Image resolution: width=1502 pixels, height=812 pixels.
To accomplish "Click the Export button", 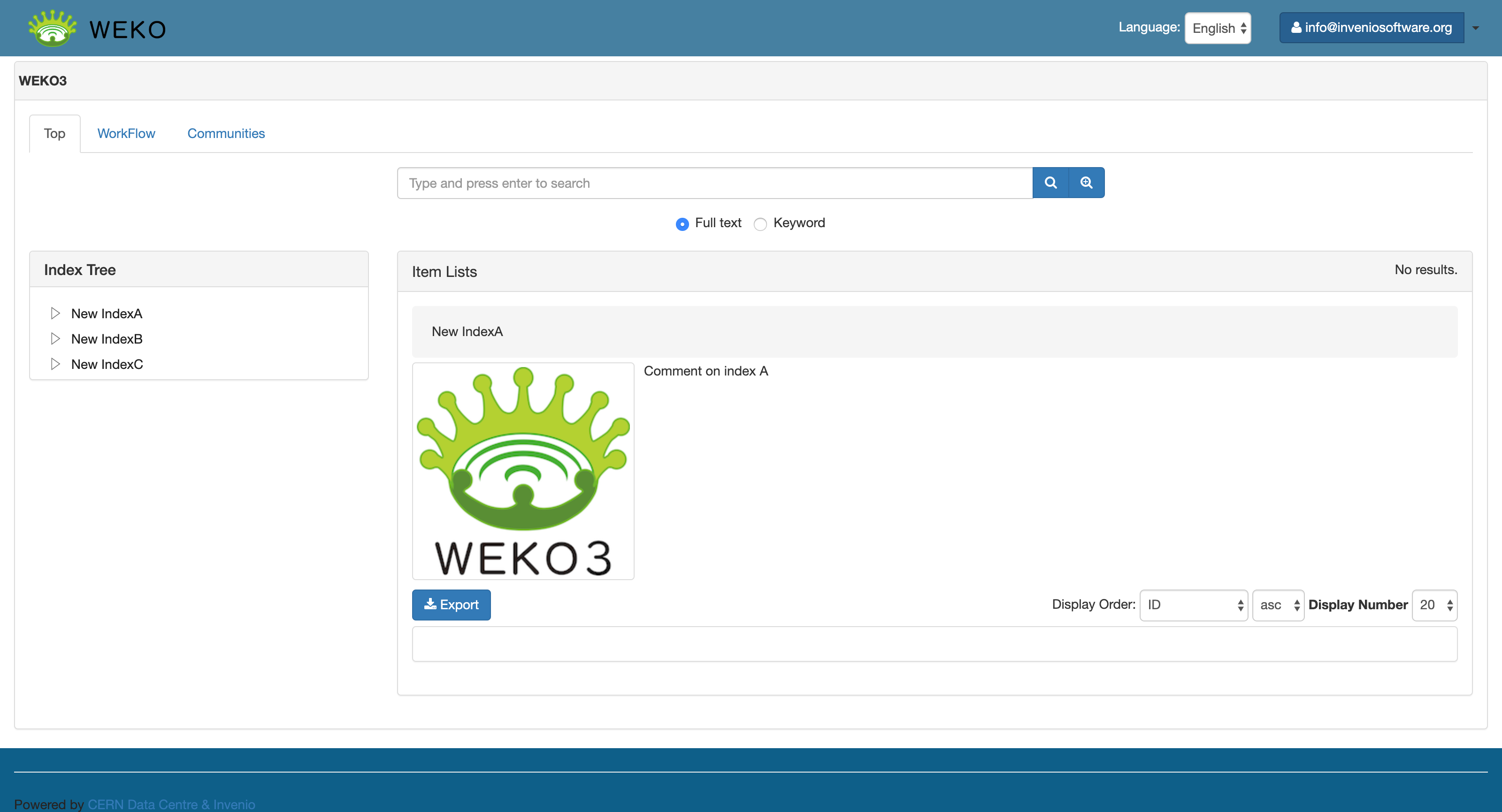I will pyautogui.click(x=451, y=605).
